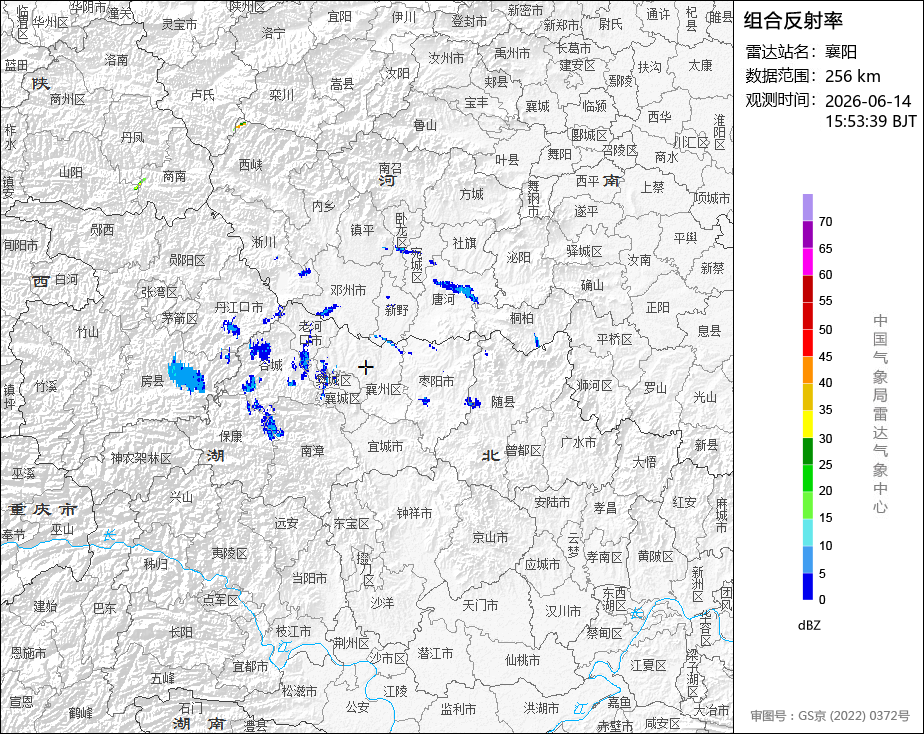Click the 钟祥市 map label
The height and width of the screenshot is (734, 924).
point(414,514)
